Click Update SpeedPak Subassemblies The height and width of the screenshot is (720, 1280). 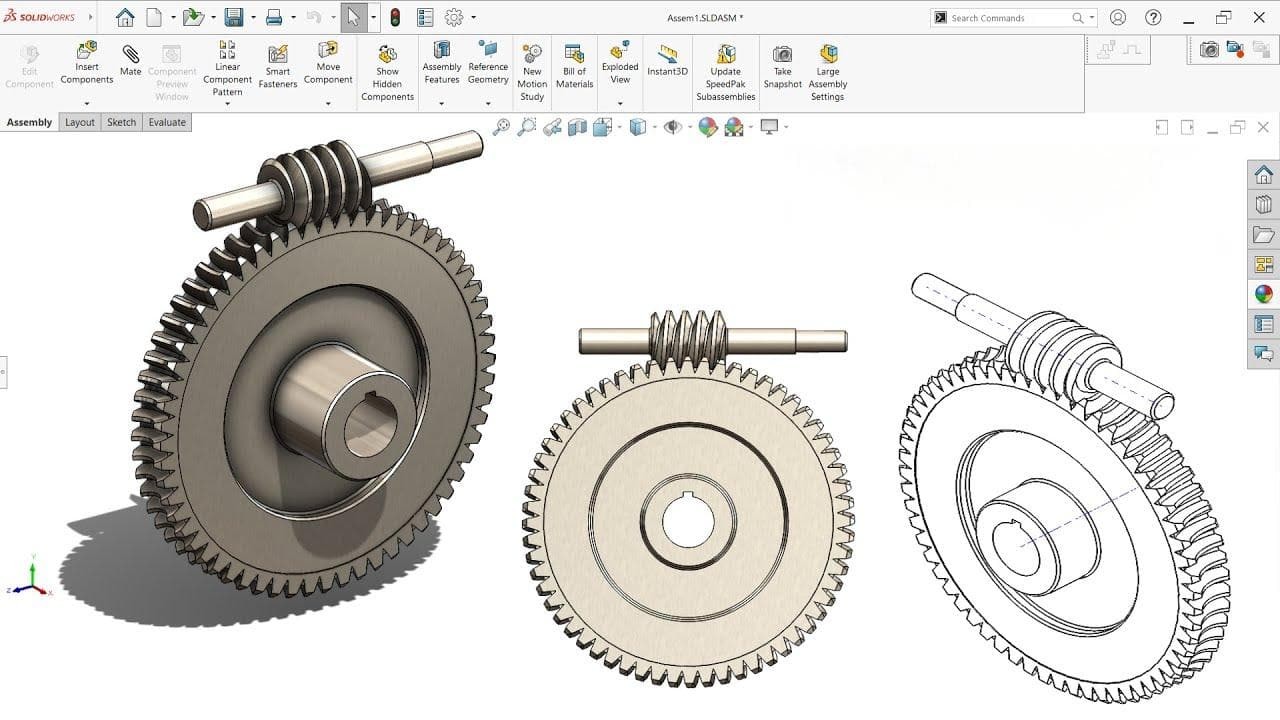(x=726, y=71)
